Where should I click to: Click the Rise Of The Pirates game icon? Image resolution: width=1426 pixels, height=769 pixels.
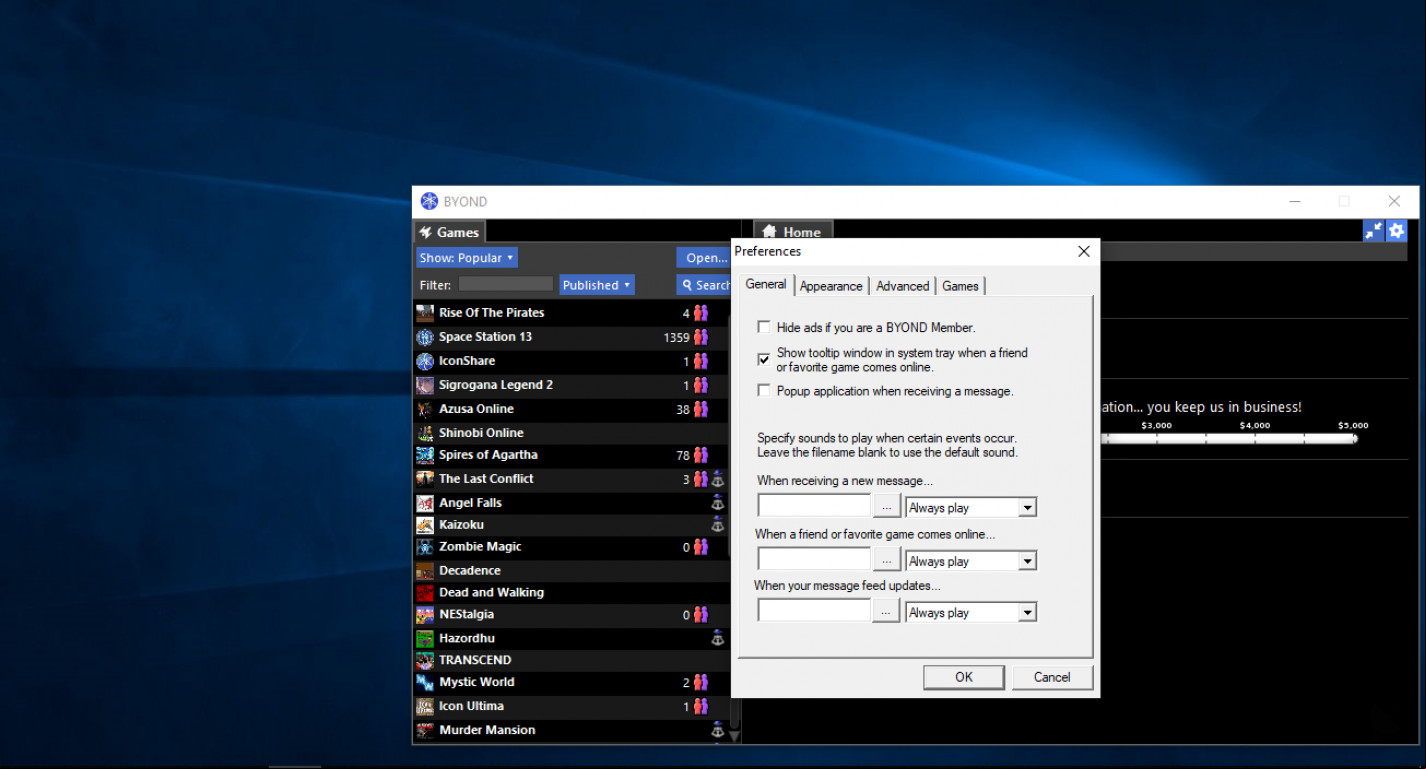coord(425,313)
